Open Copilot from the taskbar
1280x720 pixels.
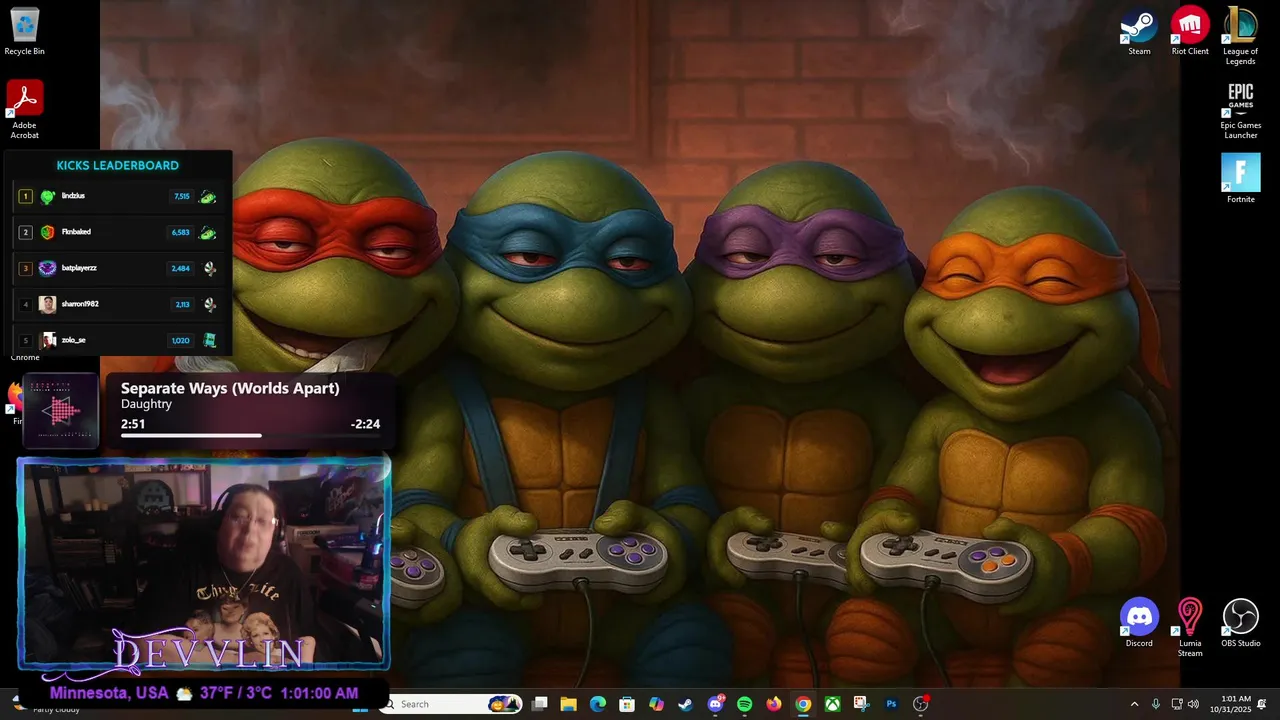[x=656, y=704]
